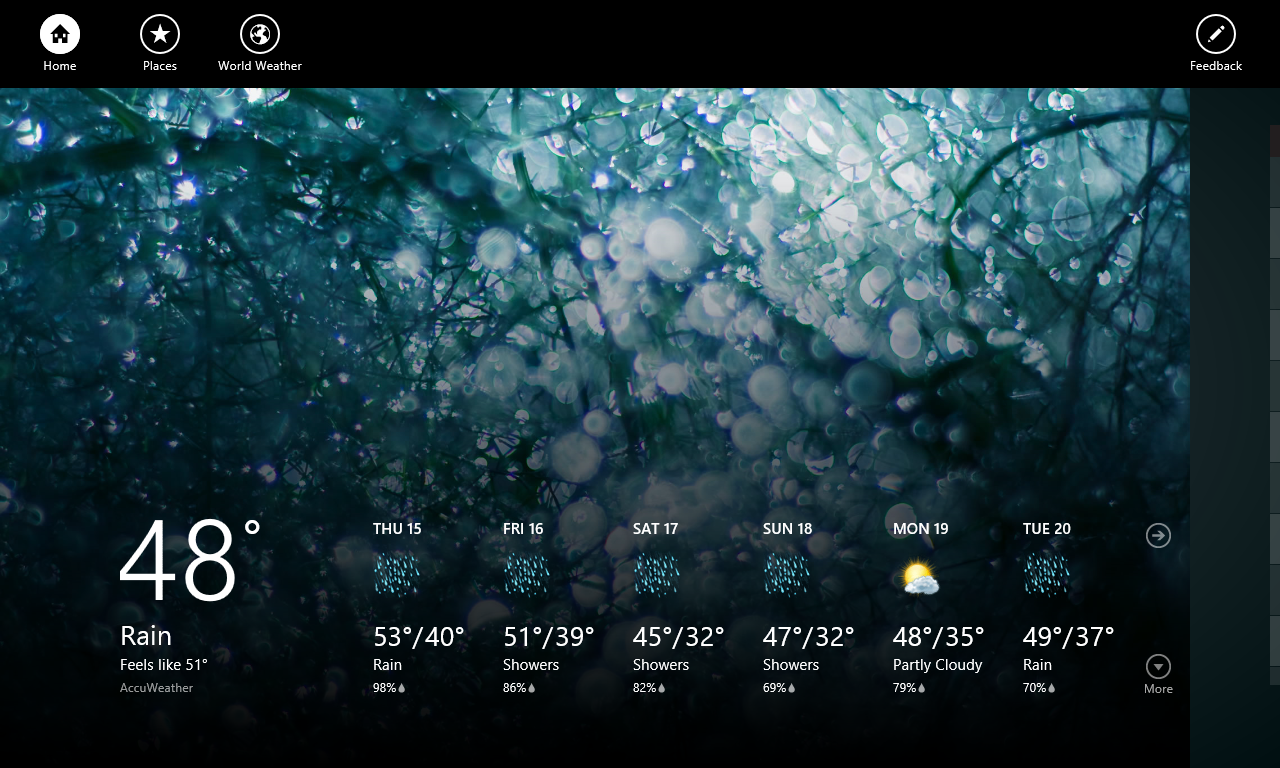The height and width of the screenshot is (768, 1280).
Task: Click the Partly Cloudy condition label
Action: [x=938, y=665]
